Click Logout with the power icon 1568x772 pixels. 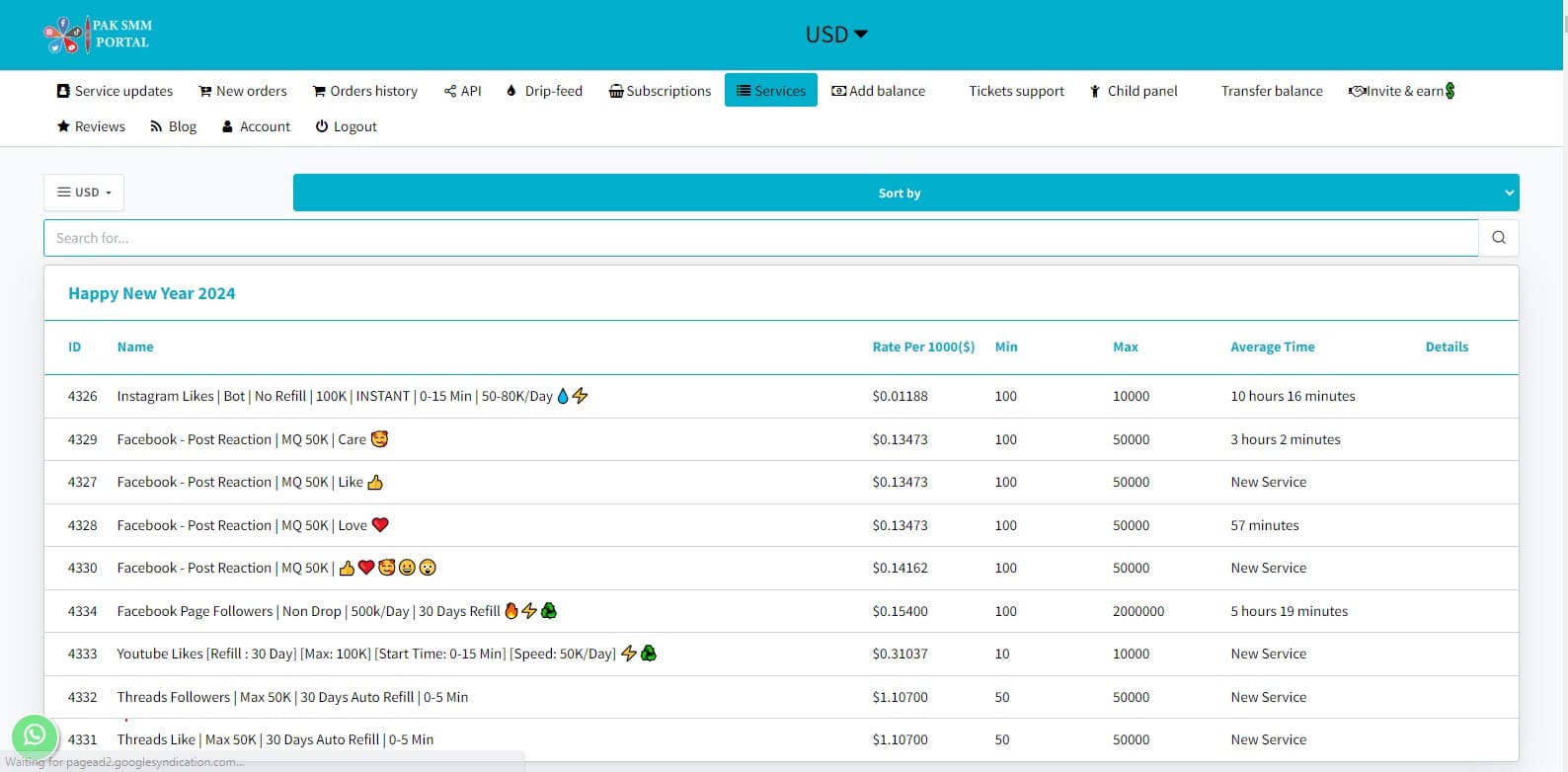(347, 126)
